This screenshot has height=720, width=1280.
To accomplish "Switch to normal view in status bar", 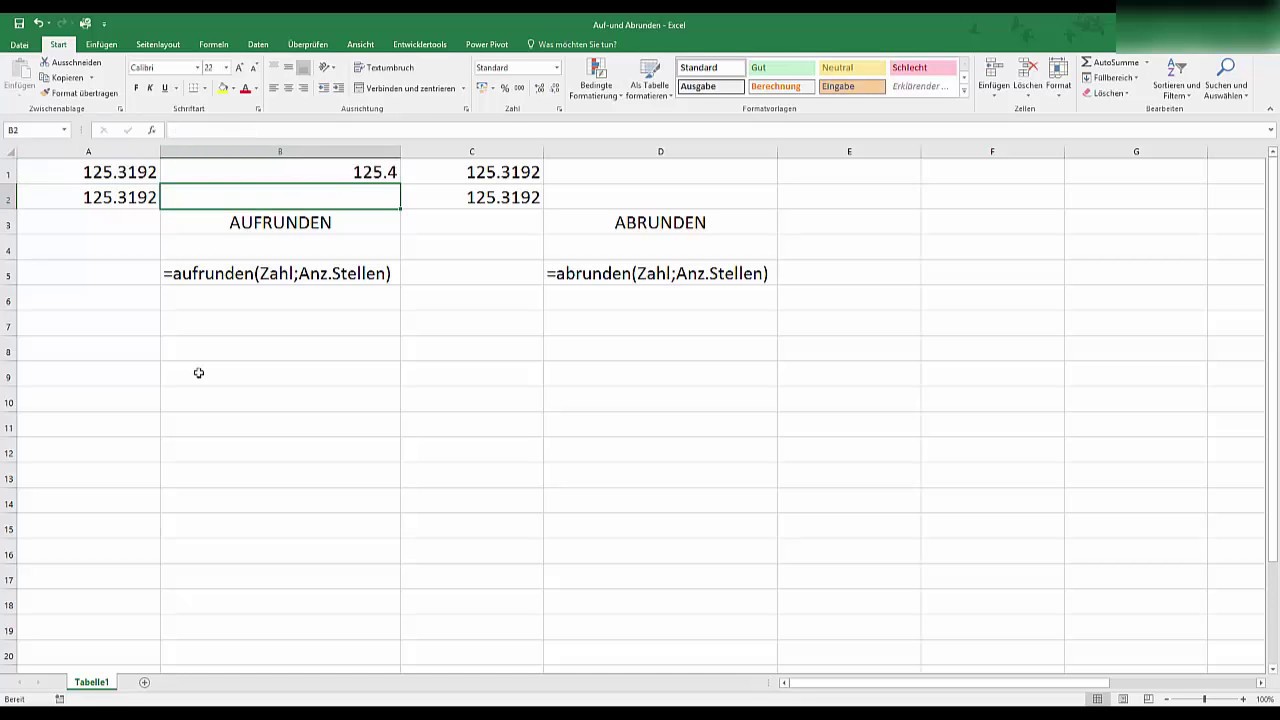I will coord(1098,699).
